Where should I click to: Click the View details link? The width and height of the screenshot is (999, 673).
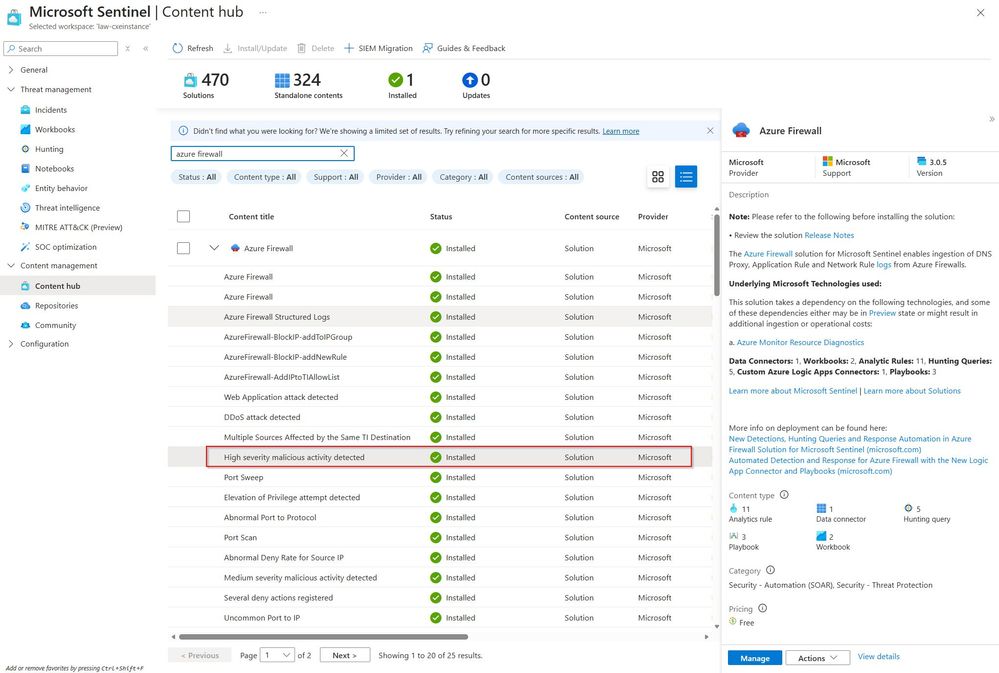(878, 656)
